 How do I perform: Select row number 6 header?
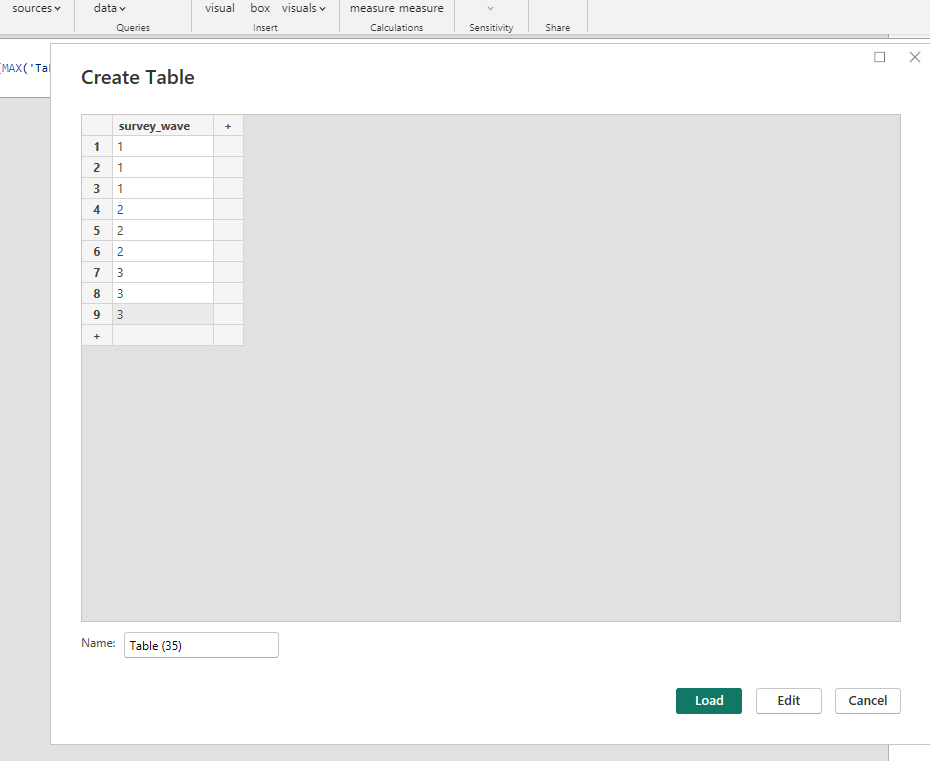[97, 251]
